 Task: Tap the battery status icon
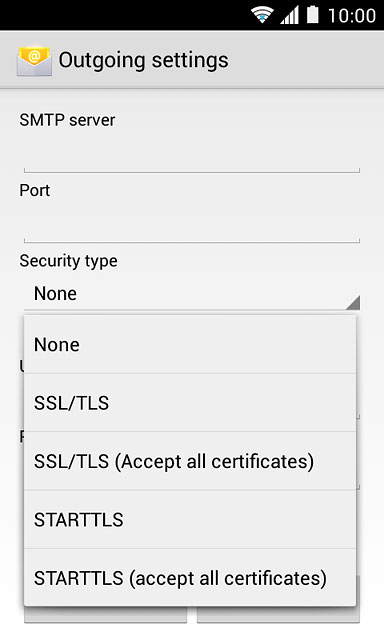tap(313, 14)
